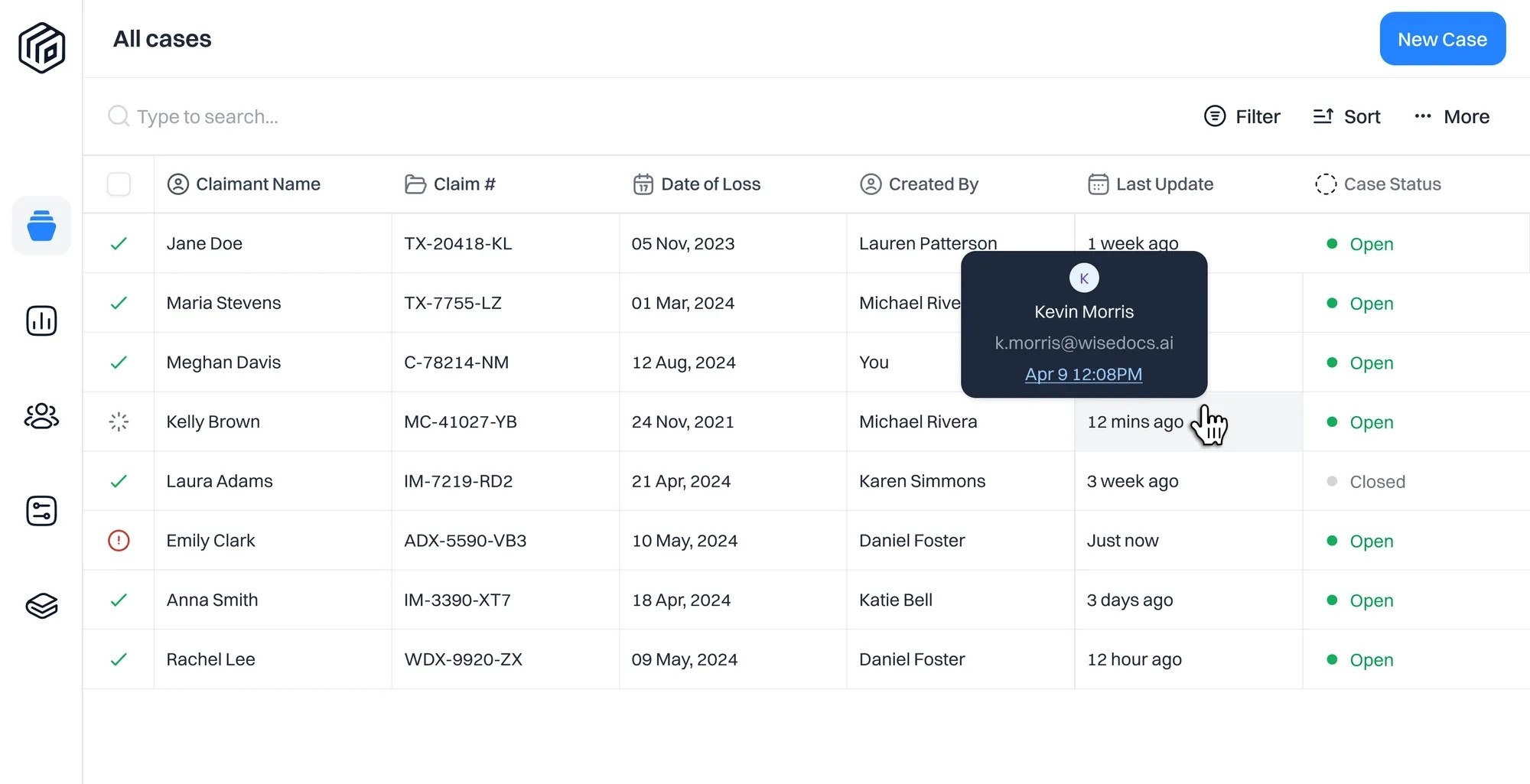The image size is (1530, 784).
Task: Select claim number TX-20418-KL
Action: coord(457,243)
